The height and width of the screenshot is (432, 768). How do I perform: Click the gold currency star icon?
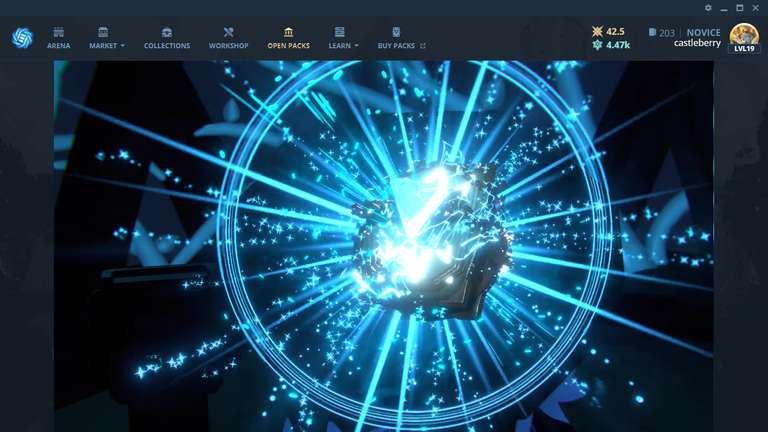click(x=597, y=31)
